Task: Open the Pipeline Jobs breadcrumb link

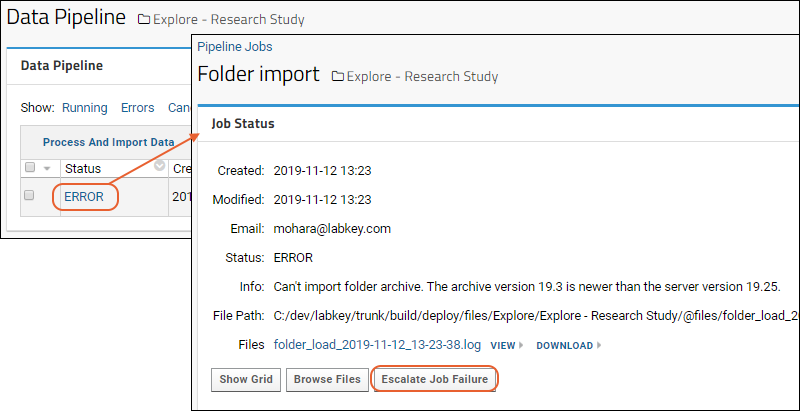Action: 235,47
